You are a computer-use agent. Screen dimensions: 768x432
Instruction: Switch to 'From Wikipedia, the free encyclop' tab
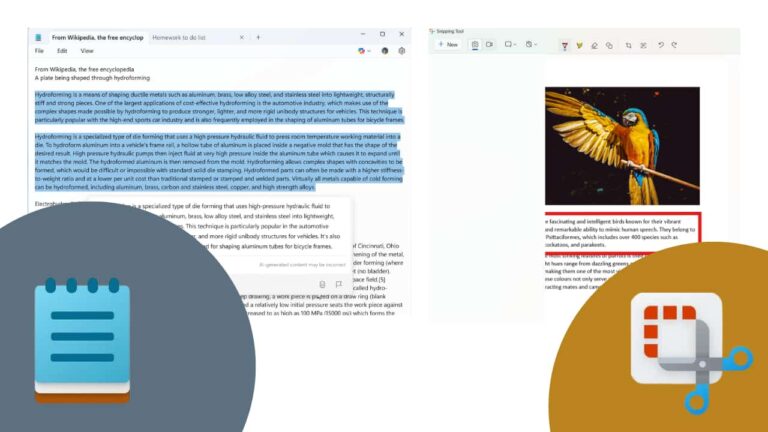(97, 37)
